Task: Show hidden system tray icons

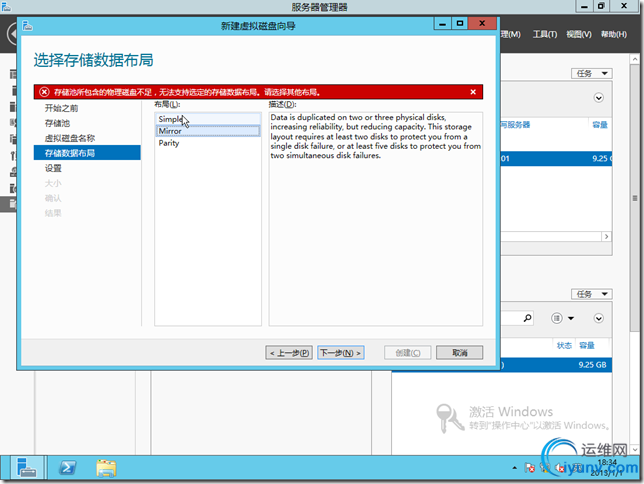Action: pyautogui.click(x=514, y=468)
